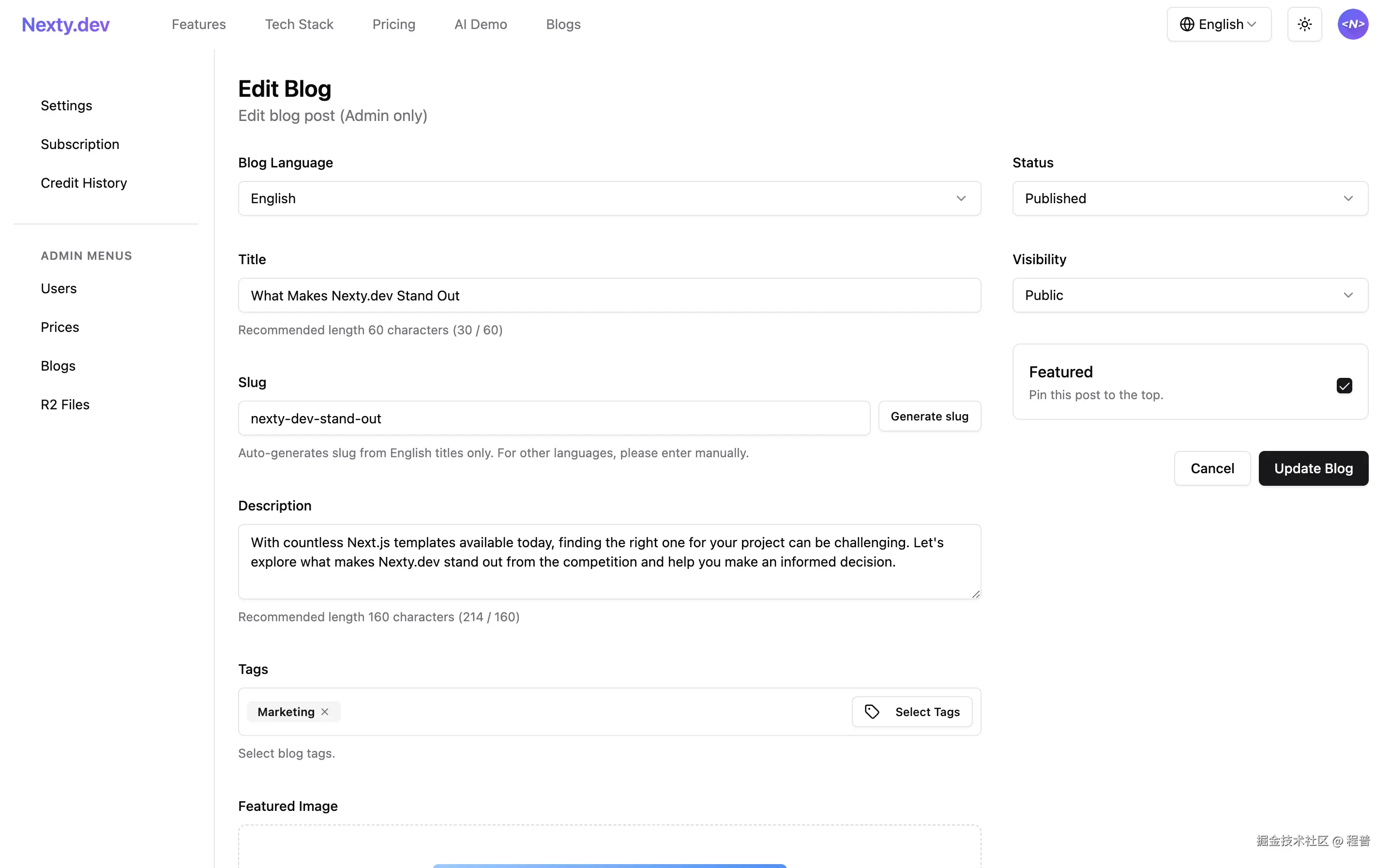Open Credit History in the sidebar
This screenshot has width=1391, height=868.
[84, 183]
